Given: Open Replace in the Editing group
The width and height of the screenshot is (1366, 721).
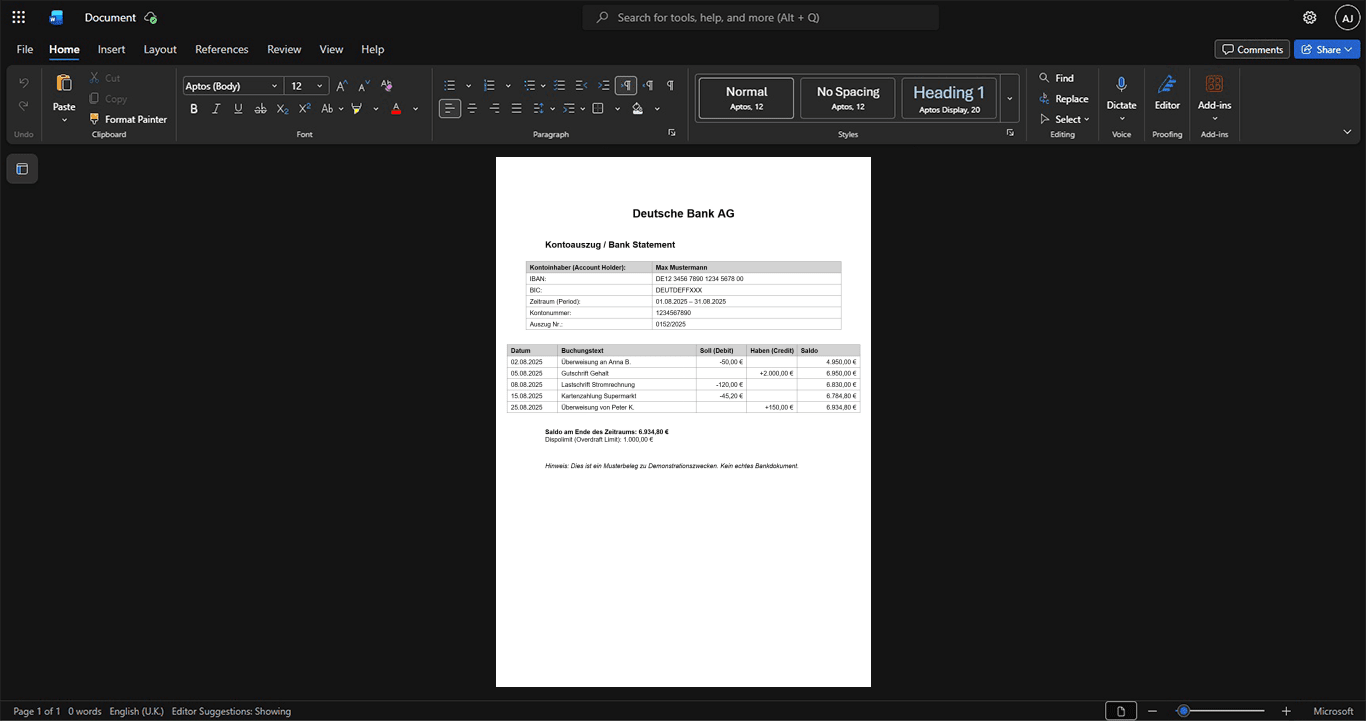Looking at the screenshot, I should pos(1063,99).
